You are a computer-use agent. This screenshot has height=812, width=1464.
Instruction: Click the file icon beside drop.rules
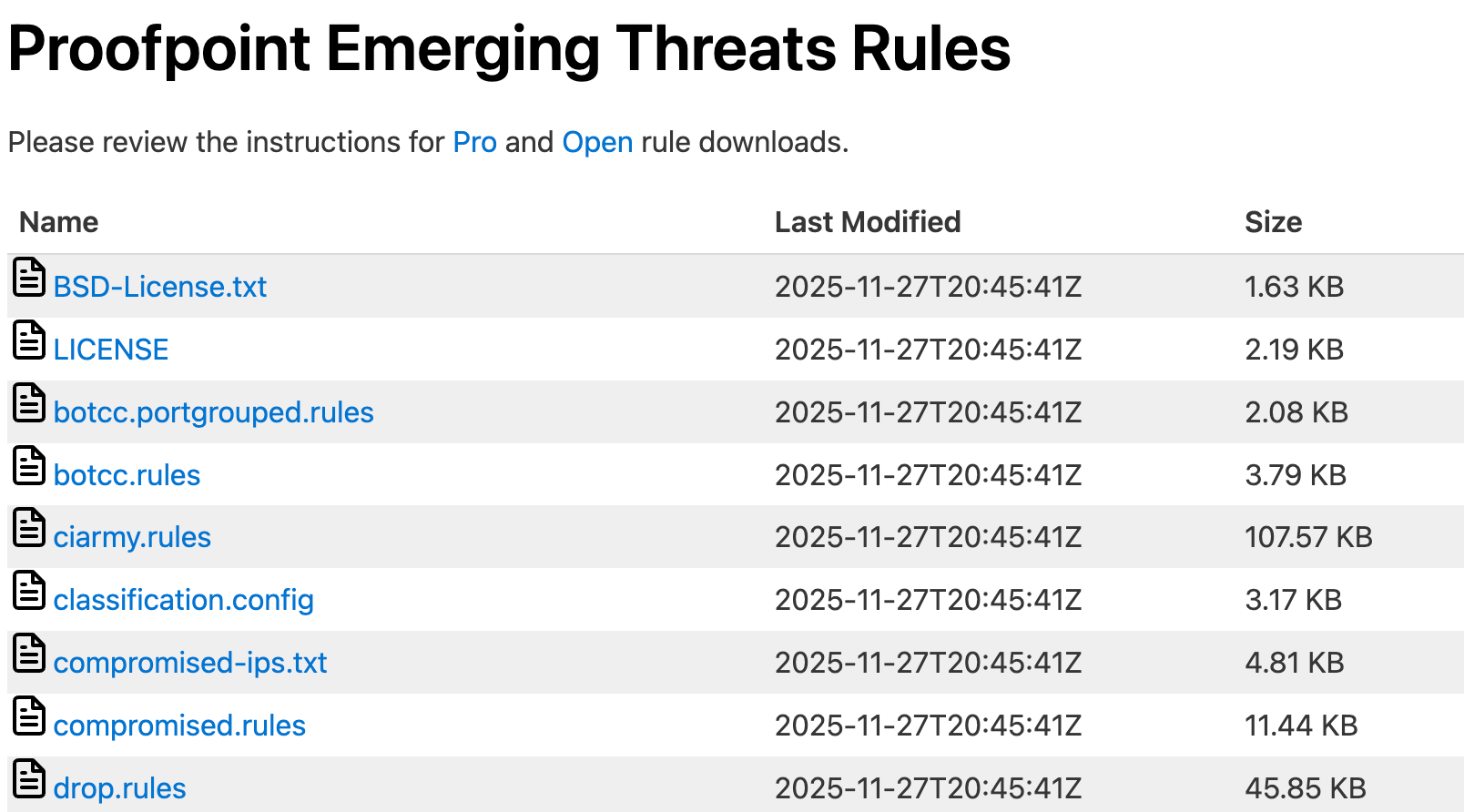point(29,779)
